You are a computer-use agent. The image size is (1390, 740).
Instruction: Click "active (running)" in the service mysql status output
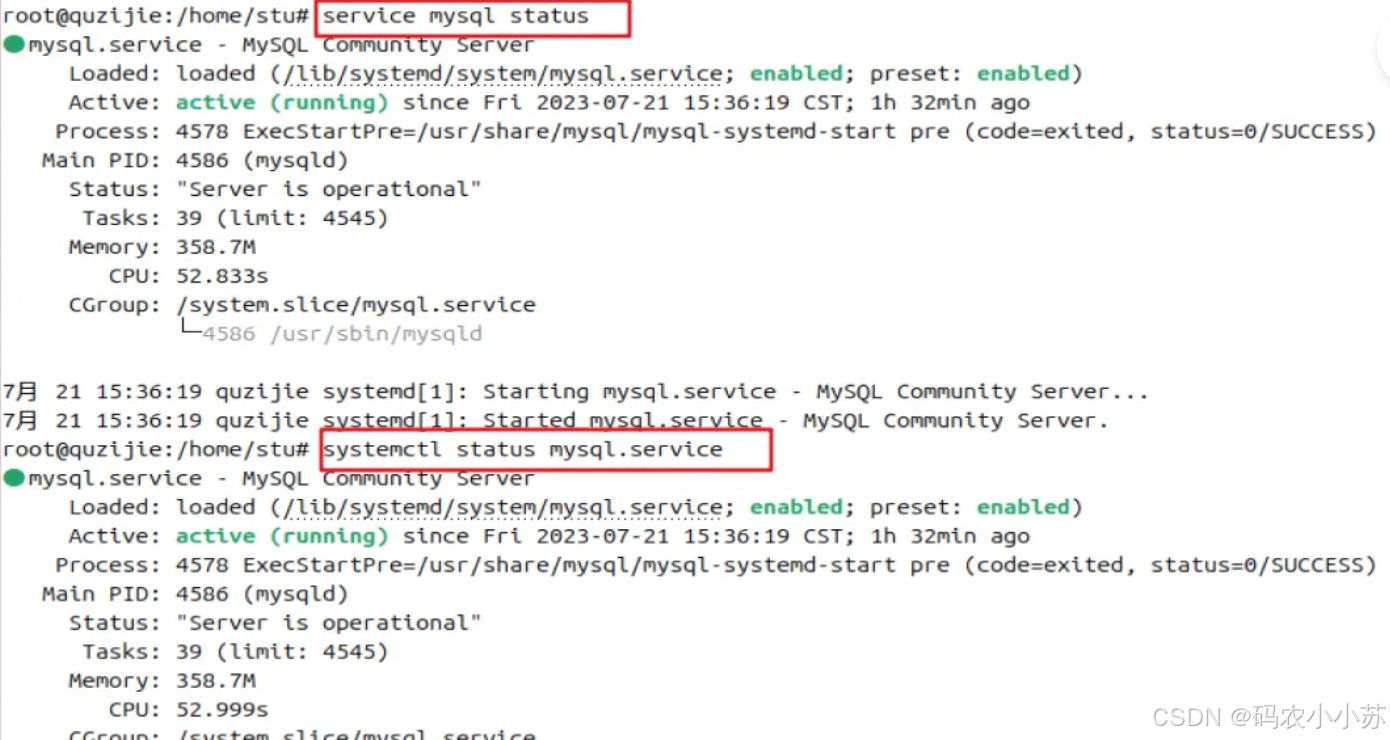pos(282,103)
